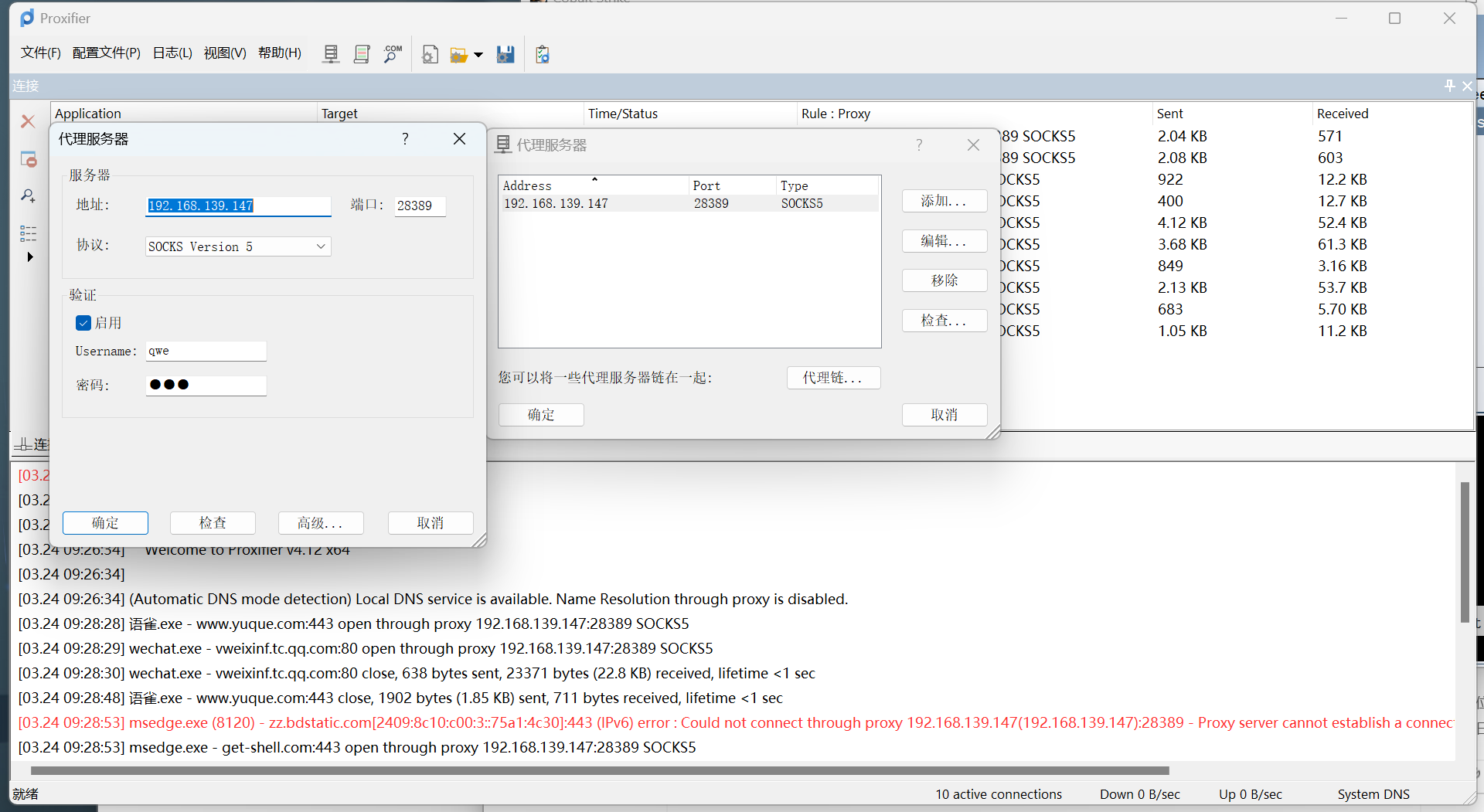Click the 端口 port input field

420,206
